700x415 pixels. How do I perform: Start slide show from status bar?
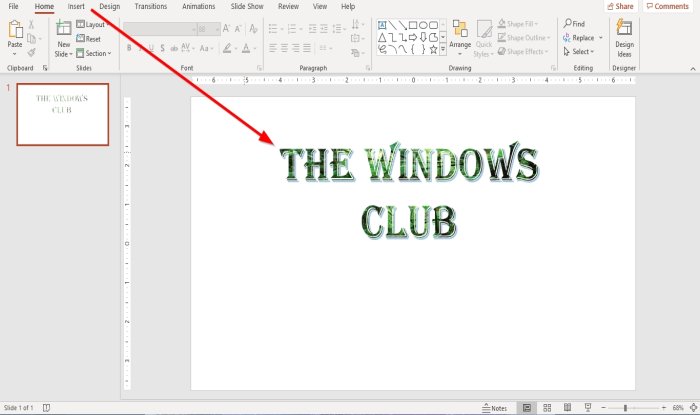pyautogui.click(x=588, y=408)
